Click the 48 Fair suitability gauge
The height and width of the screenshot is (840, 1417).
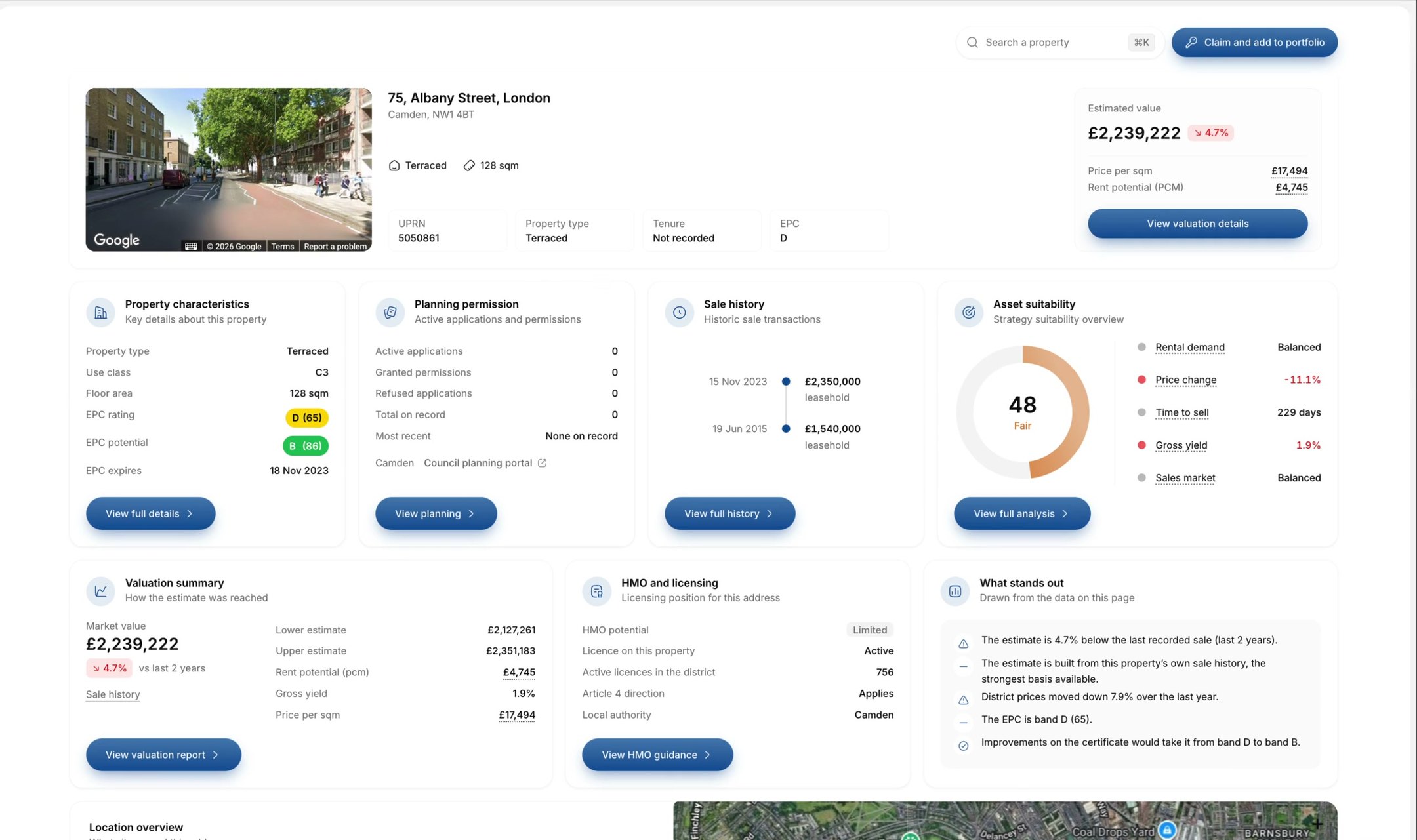tap(1022, 412)
